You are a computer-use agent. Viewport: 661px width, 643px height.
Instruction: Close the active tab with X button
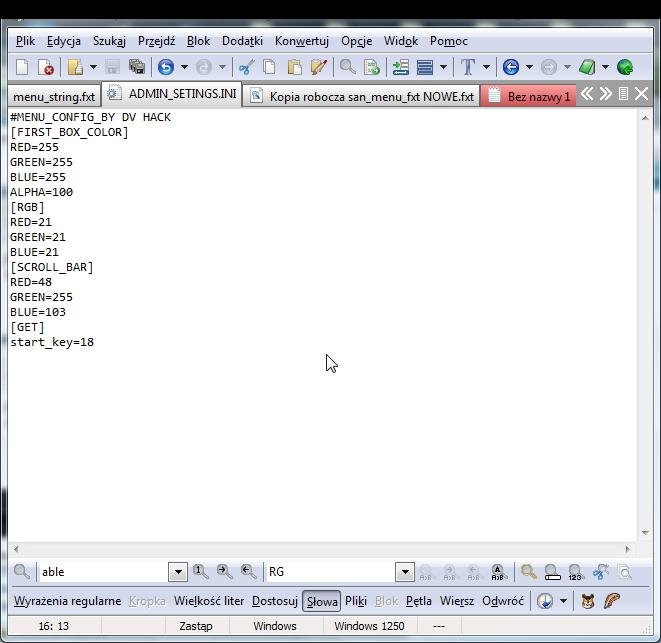tap(641, 94)
